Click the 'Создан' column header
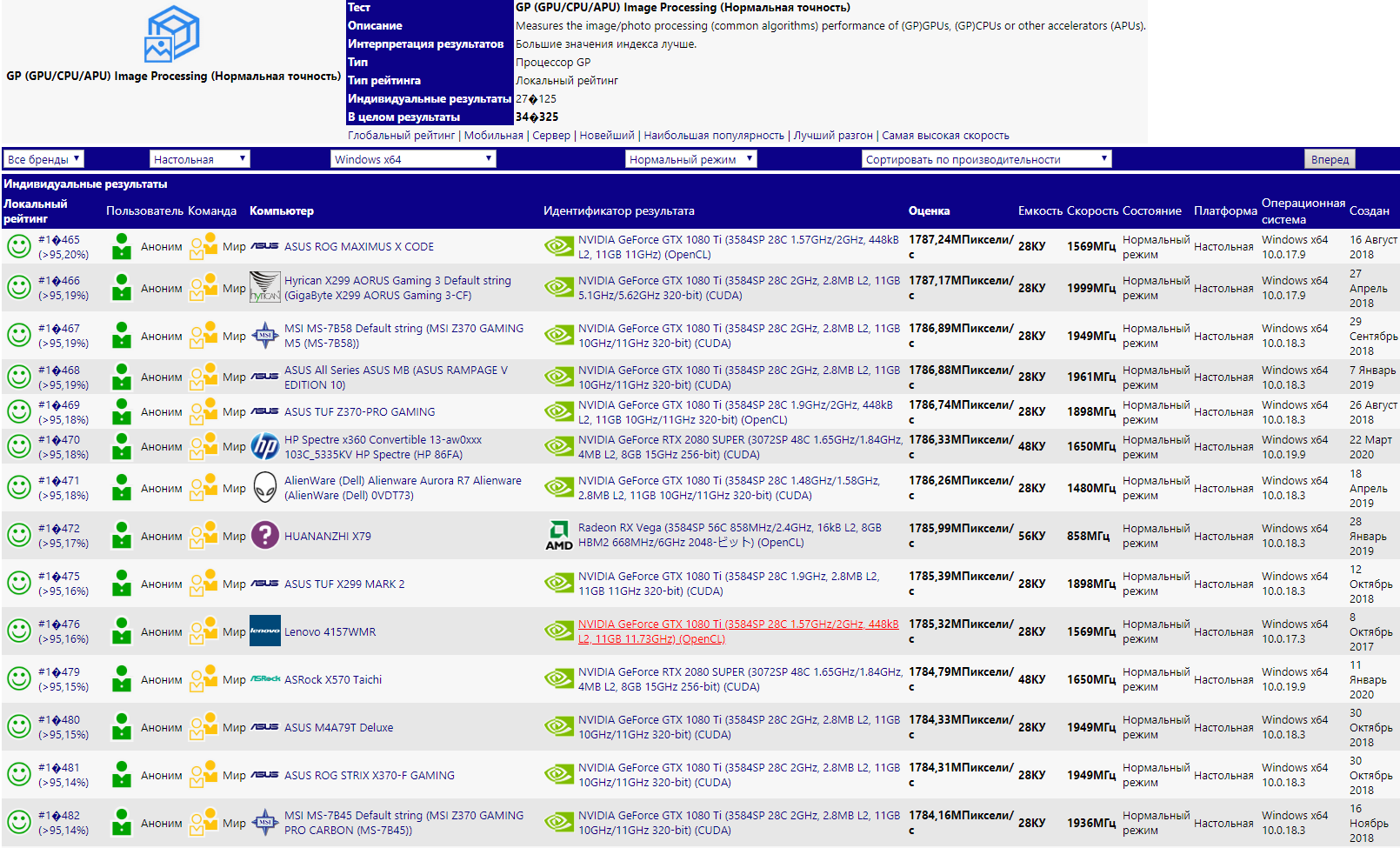The height and width of the screenshot is (848, 1400). [x=1370, y=210]
